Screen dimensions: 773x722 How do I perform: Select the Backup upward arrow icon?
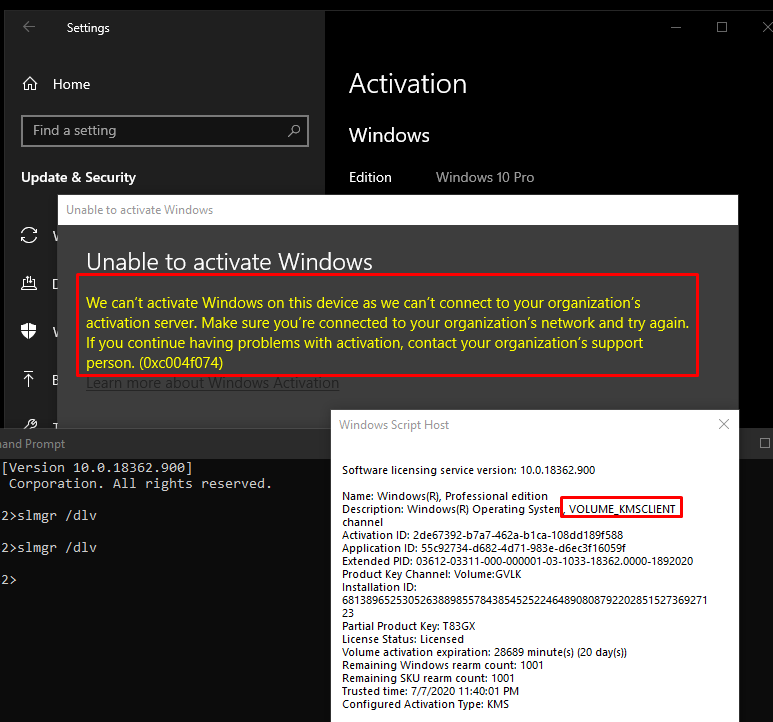(29, 379)
